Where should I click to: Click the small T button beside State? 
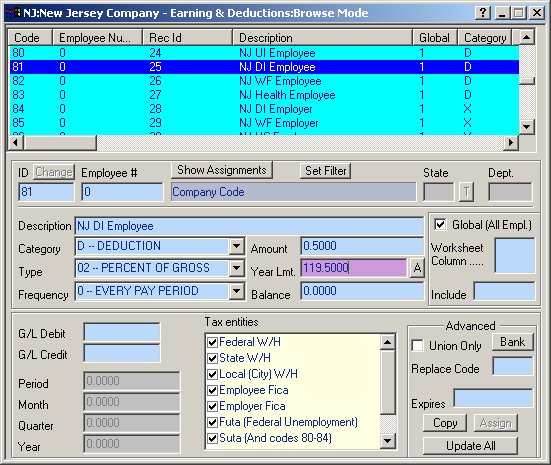click(466, 192)
